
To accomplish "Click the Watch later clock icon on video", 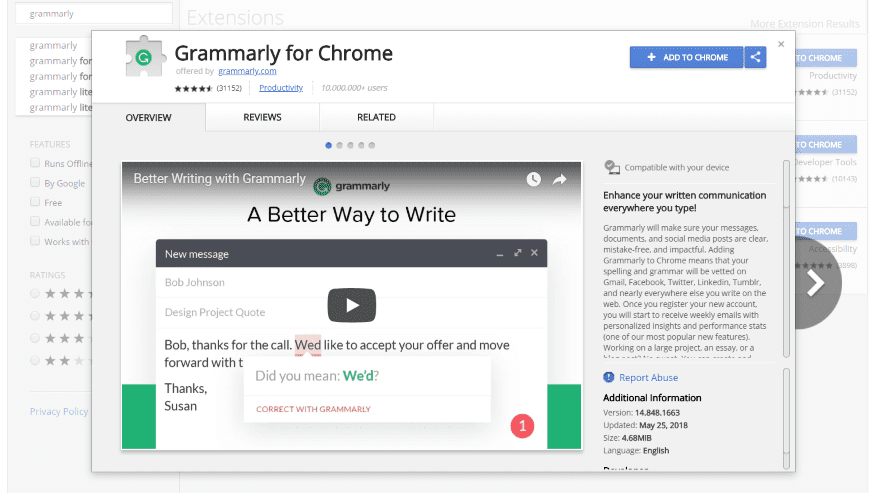I will pos(533,179).
